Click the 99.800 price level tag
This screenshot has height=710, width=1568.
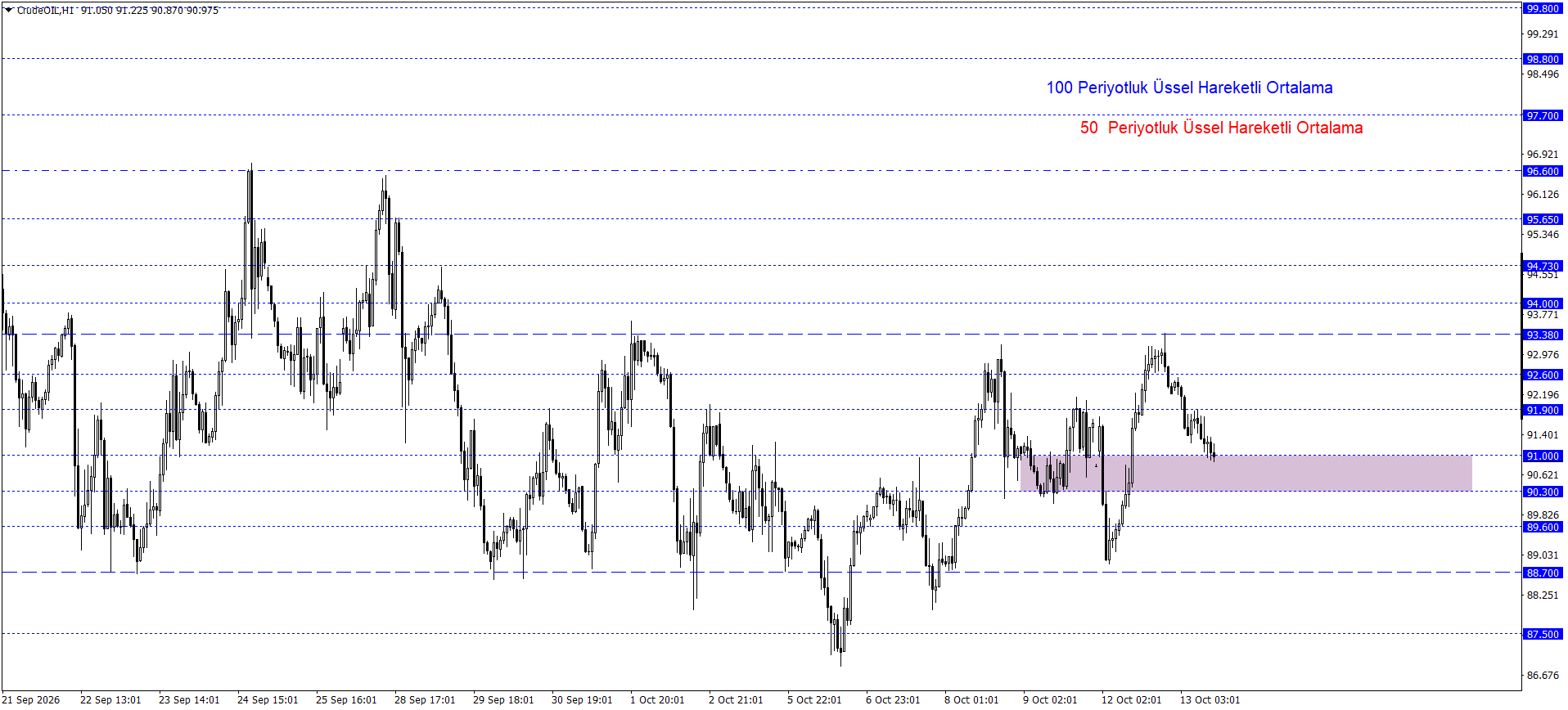point(1543,9)
